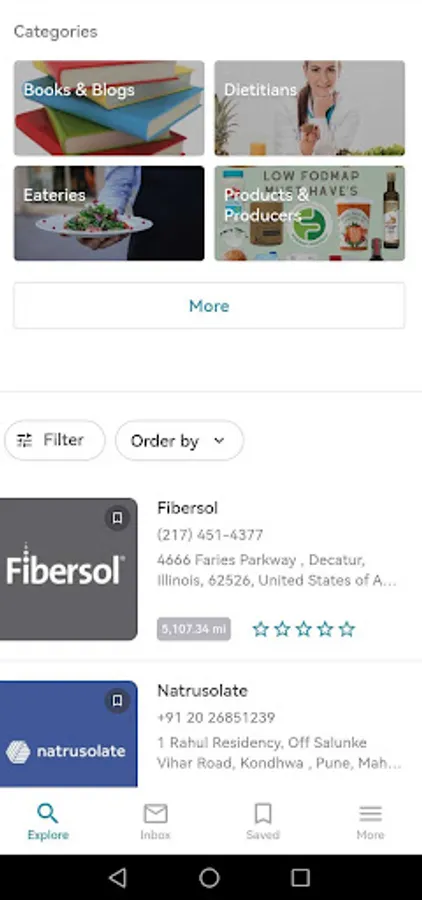This screenshot has height=900, width=422.
Task: Rate Fibersol with the fifth star
Action: (x=347, y=630)
